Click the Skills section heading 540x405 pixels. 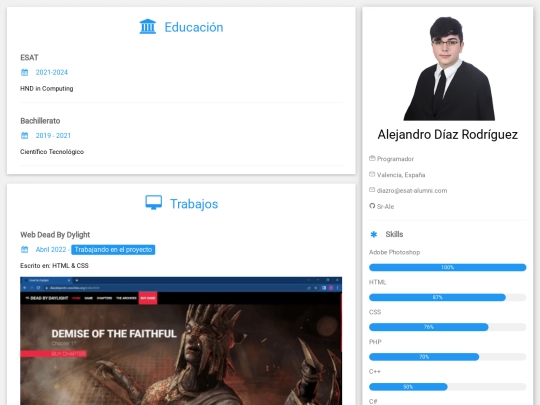pyautogui.click(x=394, y=234)
